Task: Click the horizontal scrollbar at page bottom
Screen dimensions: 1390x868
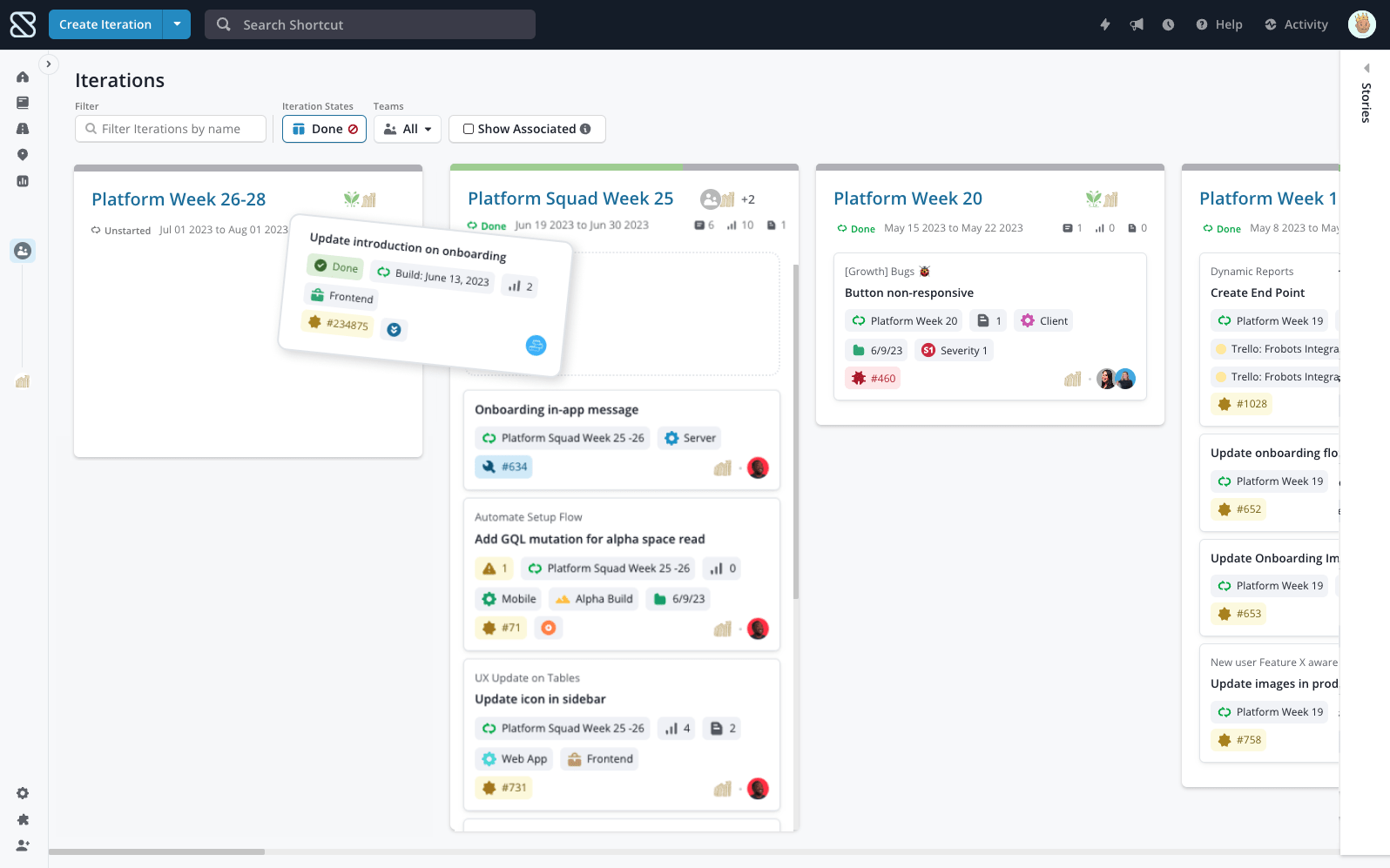Action: 157,851
